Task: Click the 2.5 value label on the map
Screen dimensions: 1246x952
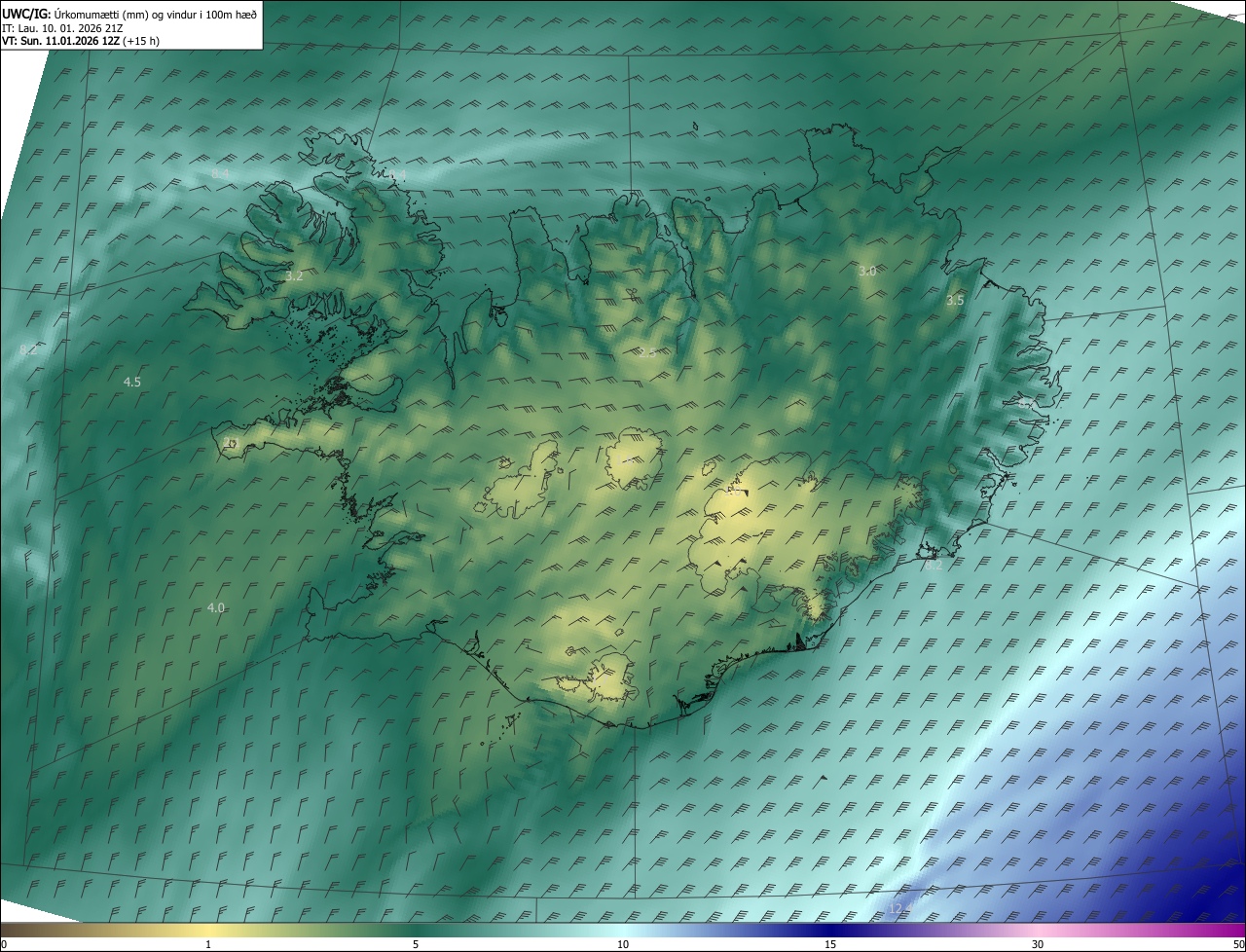Action: (x=646, y=352)
